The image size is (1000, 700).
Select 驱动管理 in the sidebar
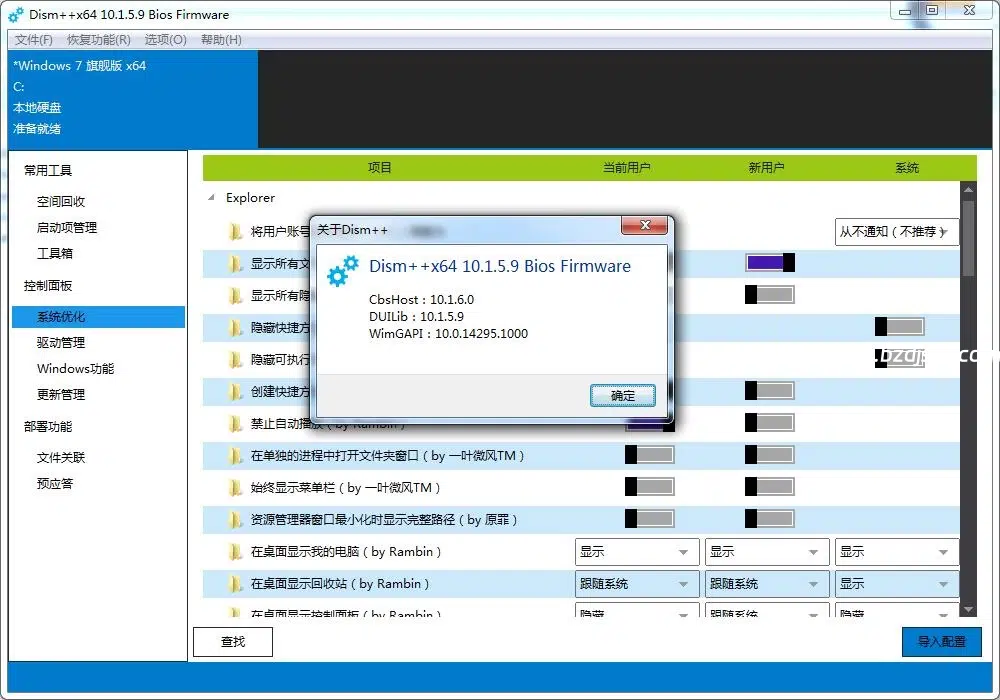tap(61, 343)
